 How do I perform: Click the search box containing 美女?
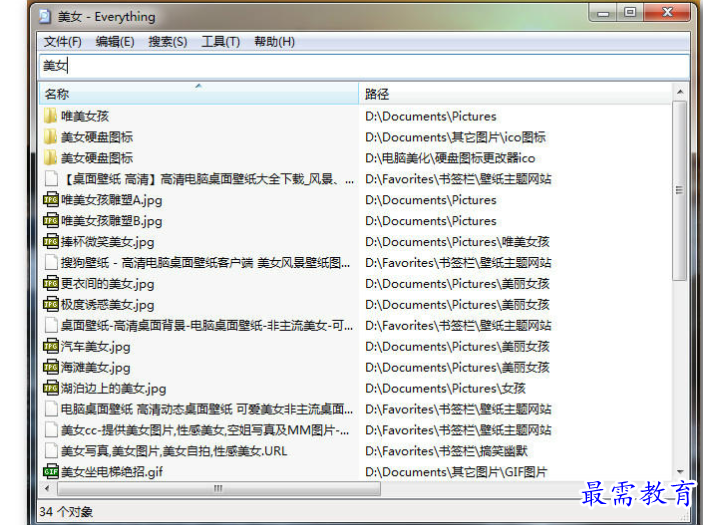click(364, 66)
